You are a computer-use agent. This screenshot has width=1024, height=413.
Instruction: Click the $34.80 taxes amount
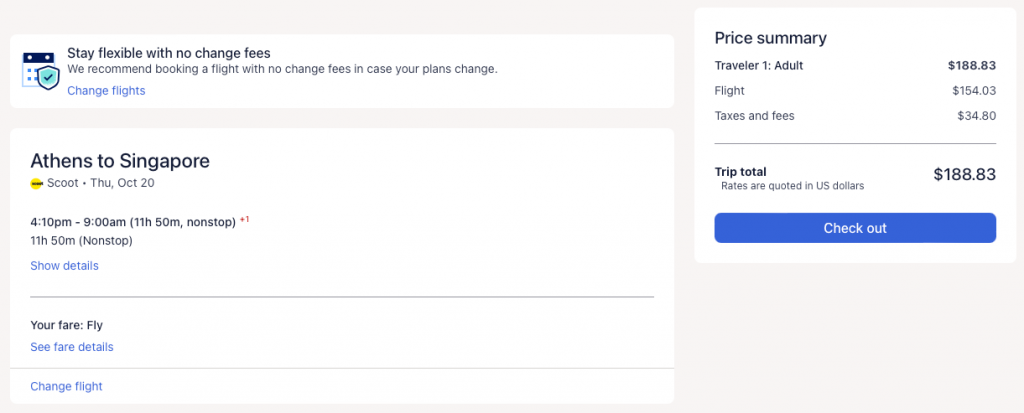tap(976, 116)
